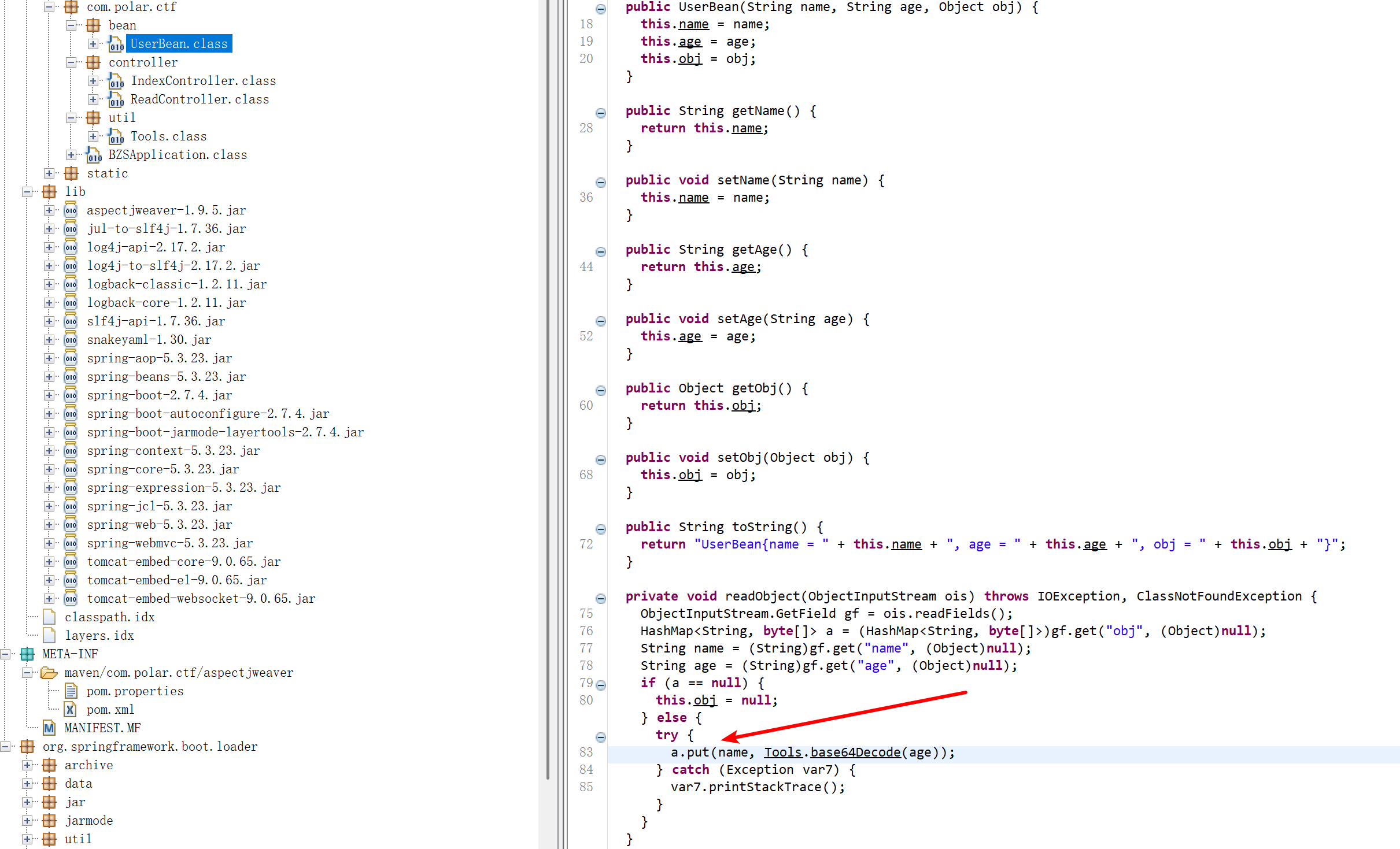Screen dimensions: 1400x849
Task: Collapse the lib folder tree node
Action: coord(27,192)
